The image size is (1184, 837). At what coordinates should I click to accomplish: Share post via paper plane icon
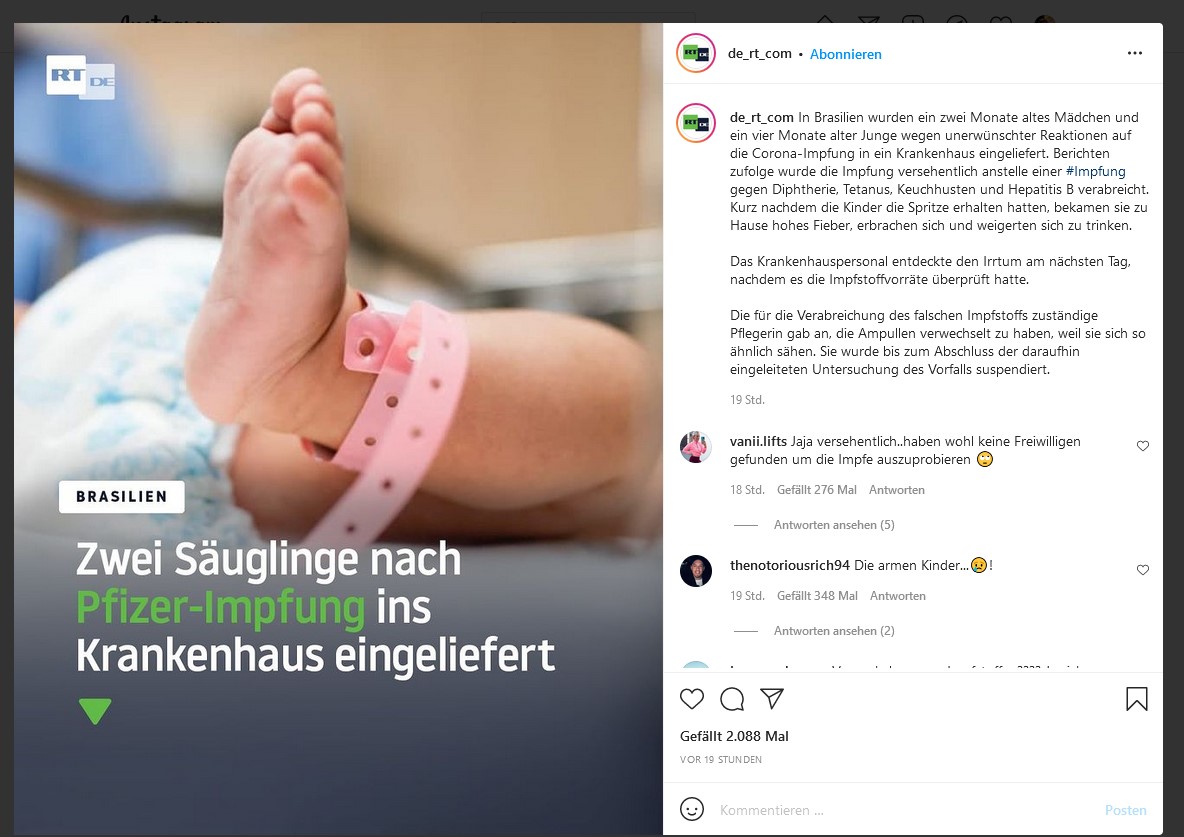click(772, 699)
